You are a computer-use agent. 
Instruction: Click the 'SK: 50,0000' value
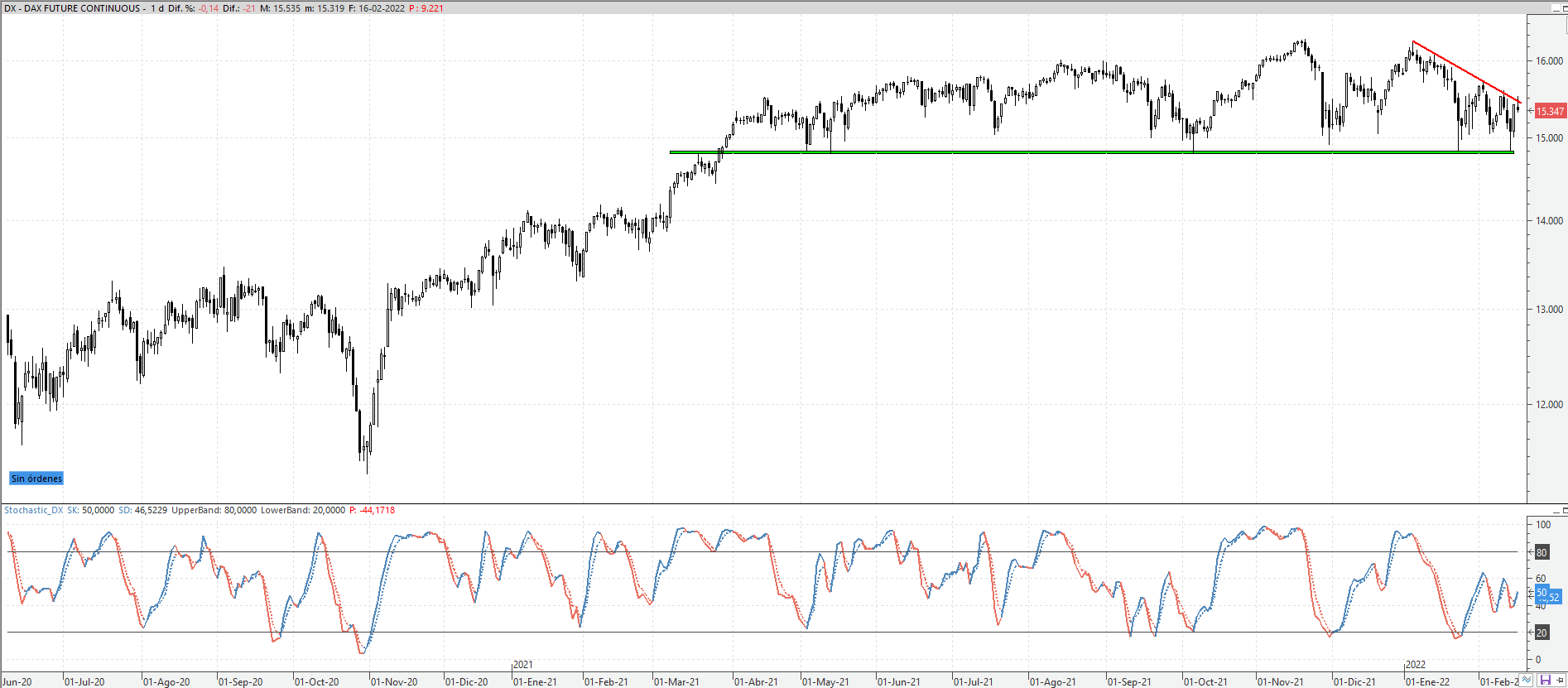click(90, 510)
